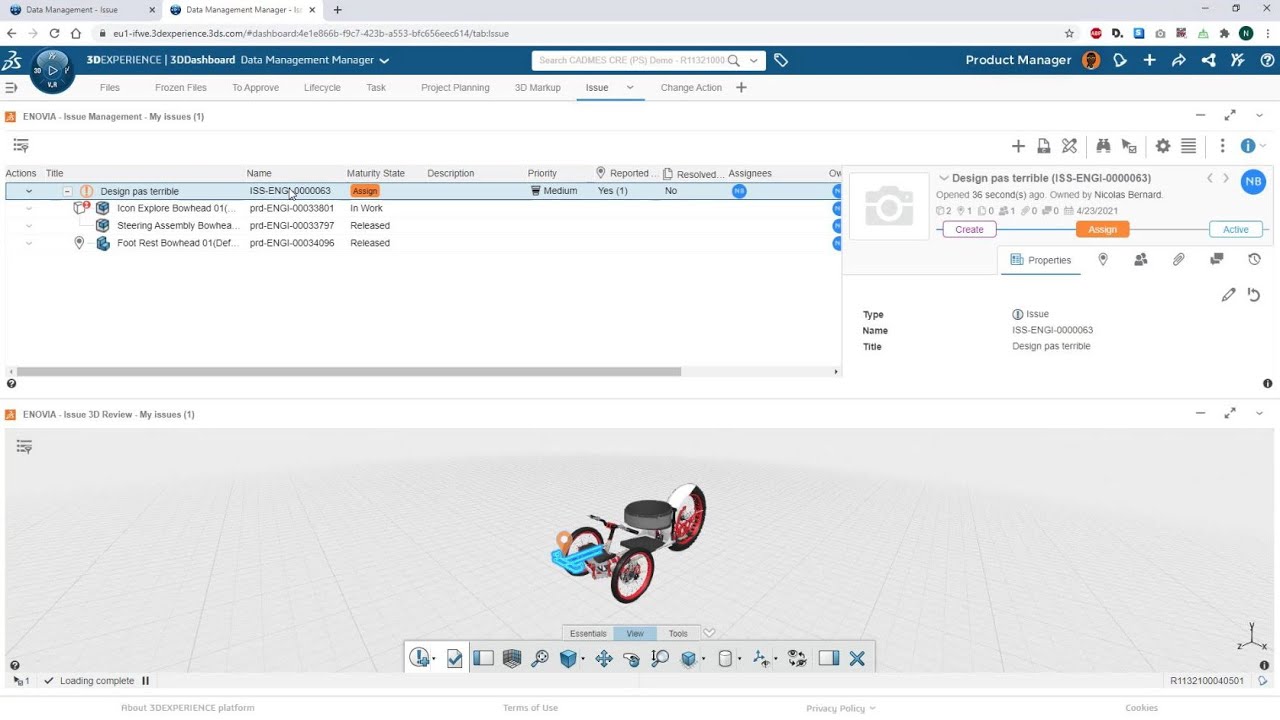This screenshot has height=720, width=1280.
Task: Click the filter list icon above the Actions column
Action: (x=20, y=146)
